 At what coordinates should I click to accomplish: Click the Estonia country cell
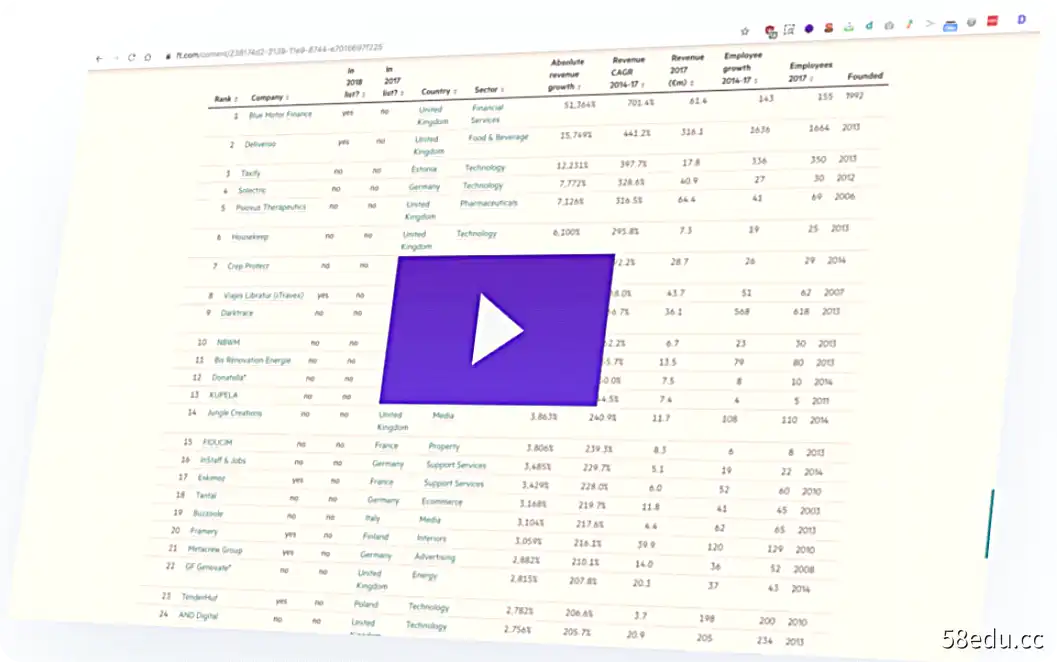(424, 169)
